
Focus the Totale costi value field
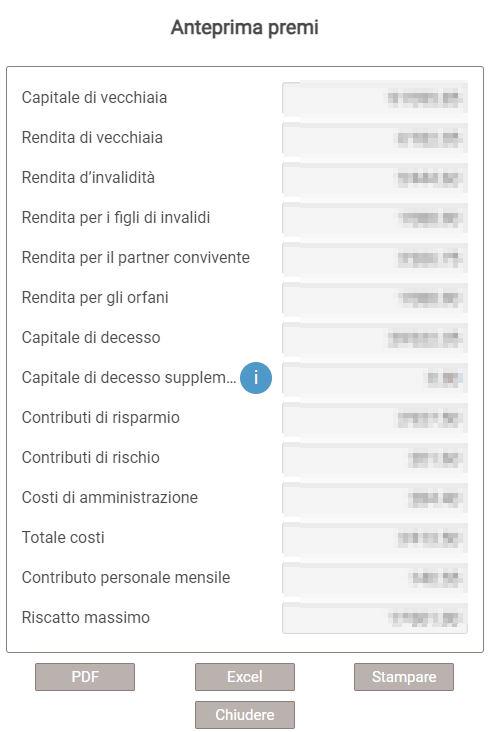coord(375,538)
